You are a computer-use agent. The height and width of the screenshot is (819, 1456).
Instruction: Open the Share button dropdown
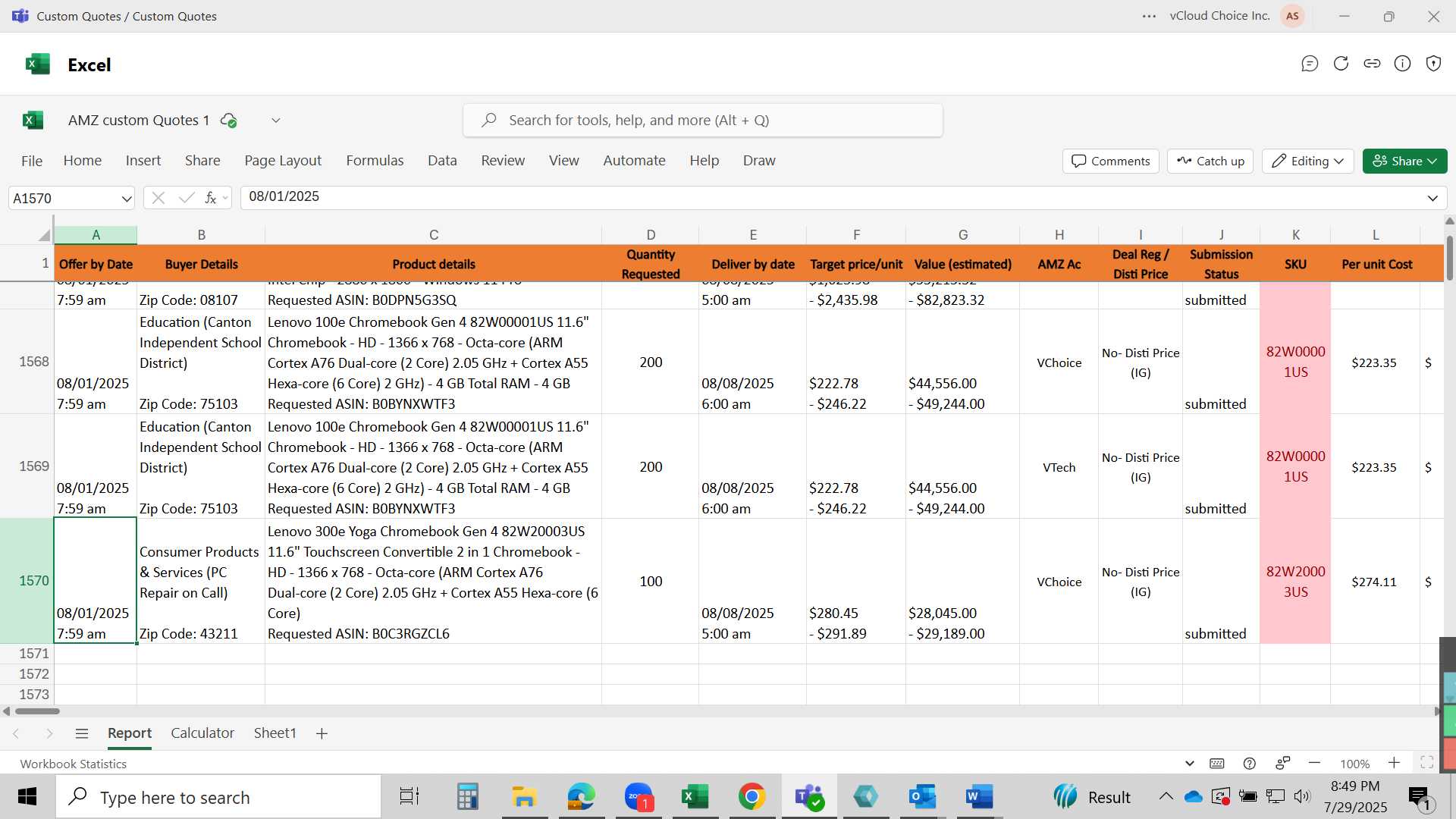(1404, 161)
